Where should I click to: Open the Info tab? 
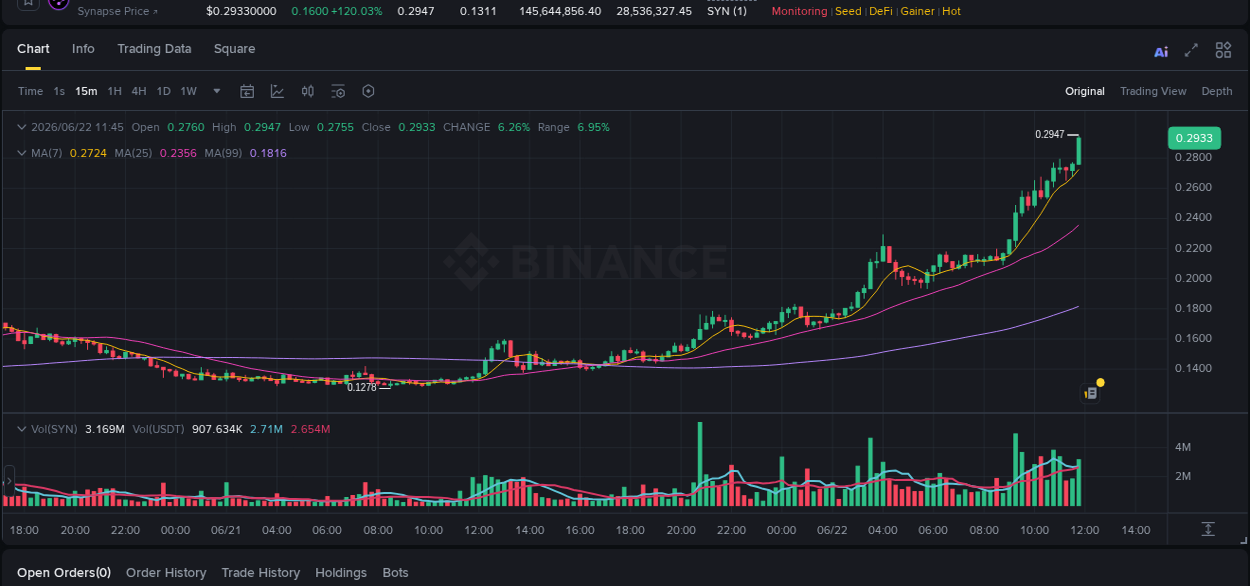tap(83, 49)
